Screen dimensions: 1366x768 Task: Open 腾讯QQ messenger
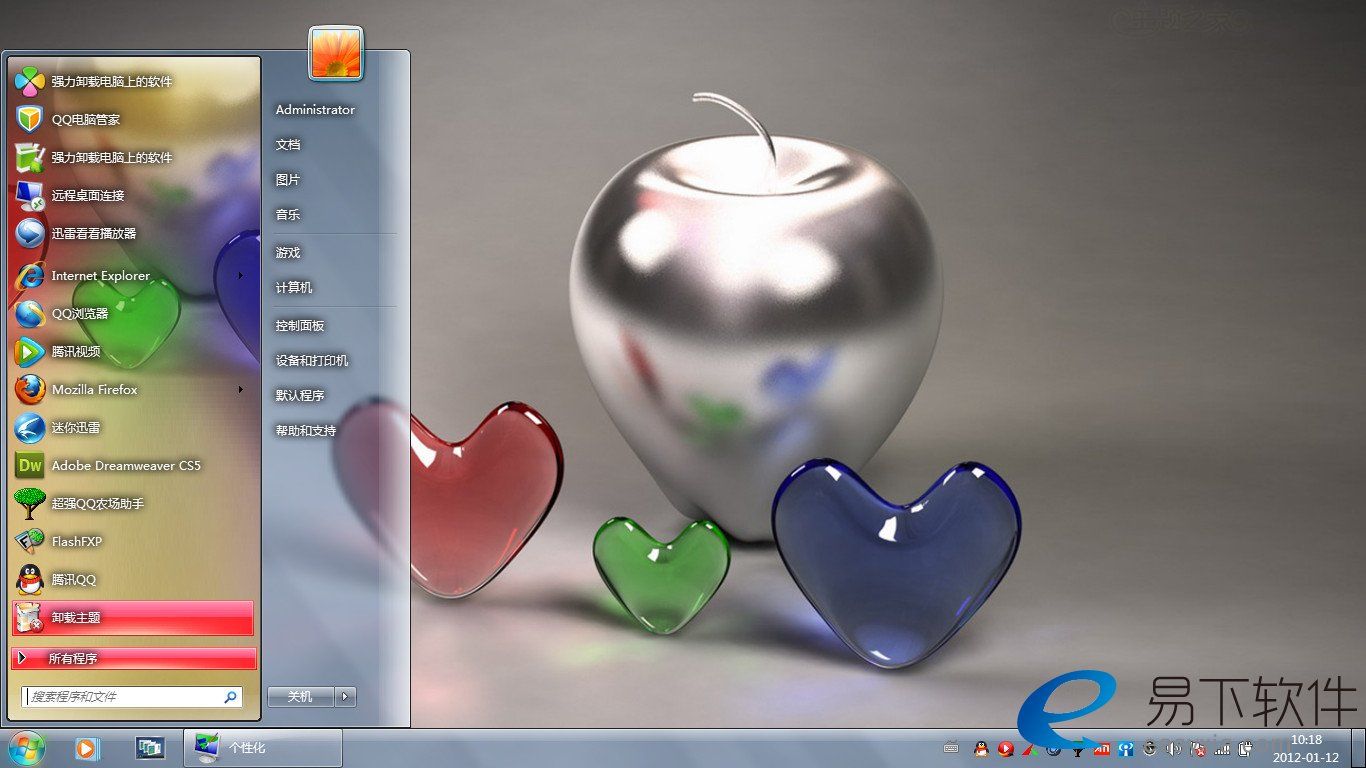[x=132, y=579]
